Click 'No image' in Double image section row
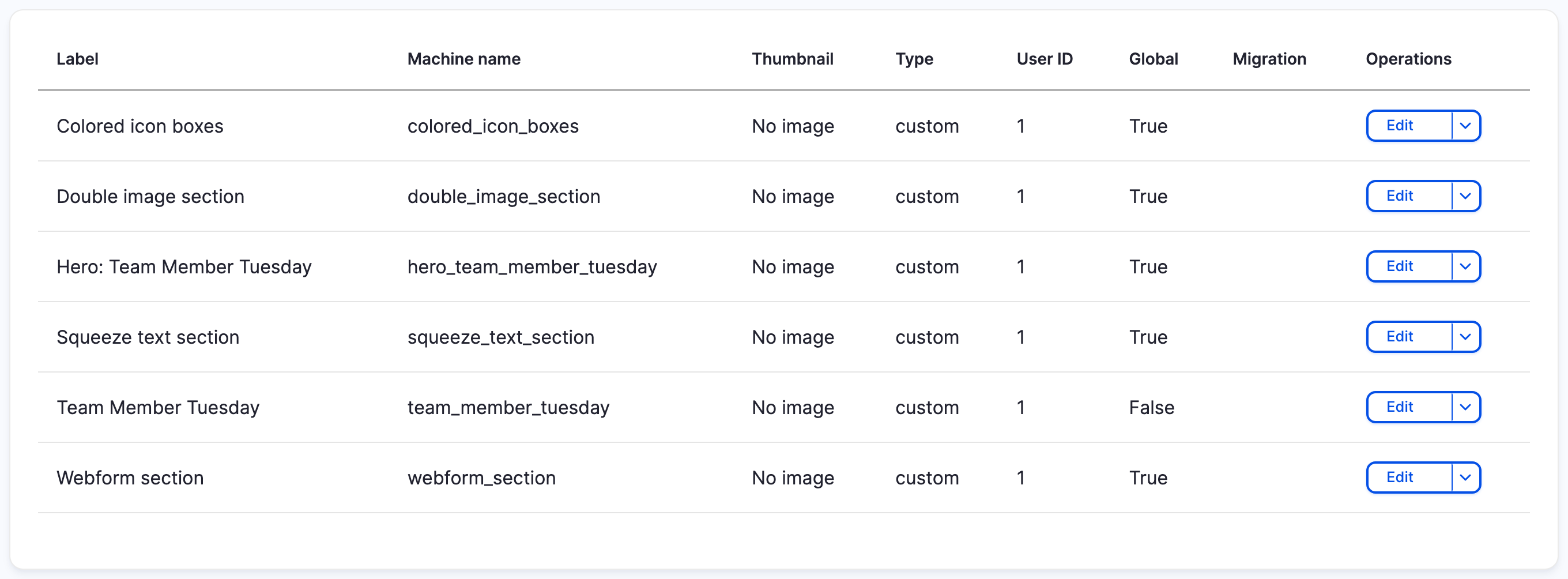This screenshot has height=579, width=1568. pyautogui.click(x=793, y=196)
